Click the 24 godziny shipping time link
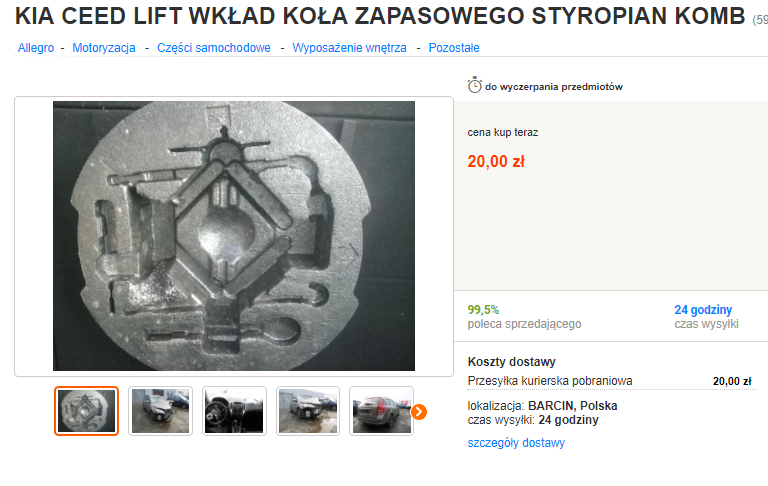 point(703,310)
